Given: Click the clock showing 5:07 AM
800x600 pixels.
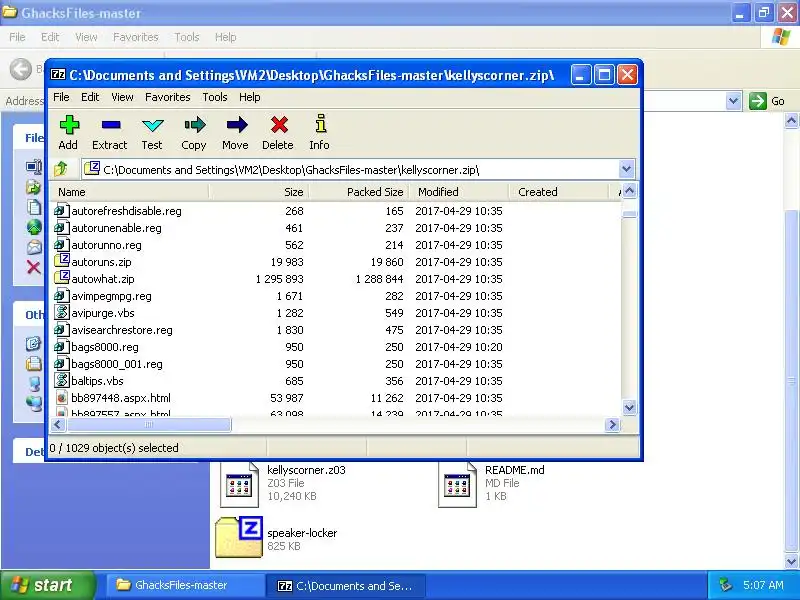Looking at the screenshot, I should click(x=763, y=585).
